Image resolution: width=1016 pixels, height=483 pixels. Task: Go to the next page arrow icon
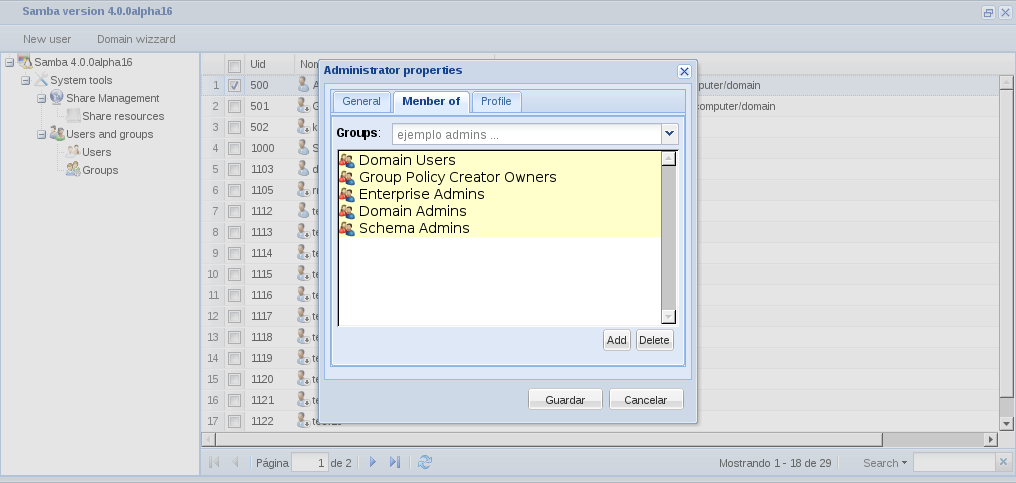pos(373,462)
